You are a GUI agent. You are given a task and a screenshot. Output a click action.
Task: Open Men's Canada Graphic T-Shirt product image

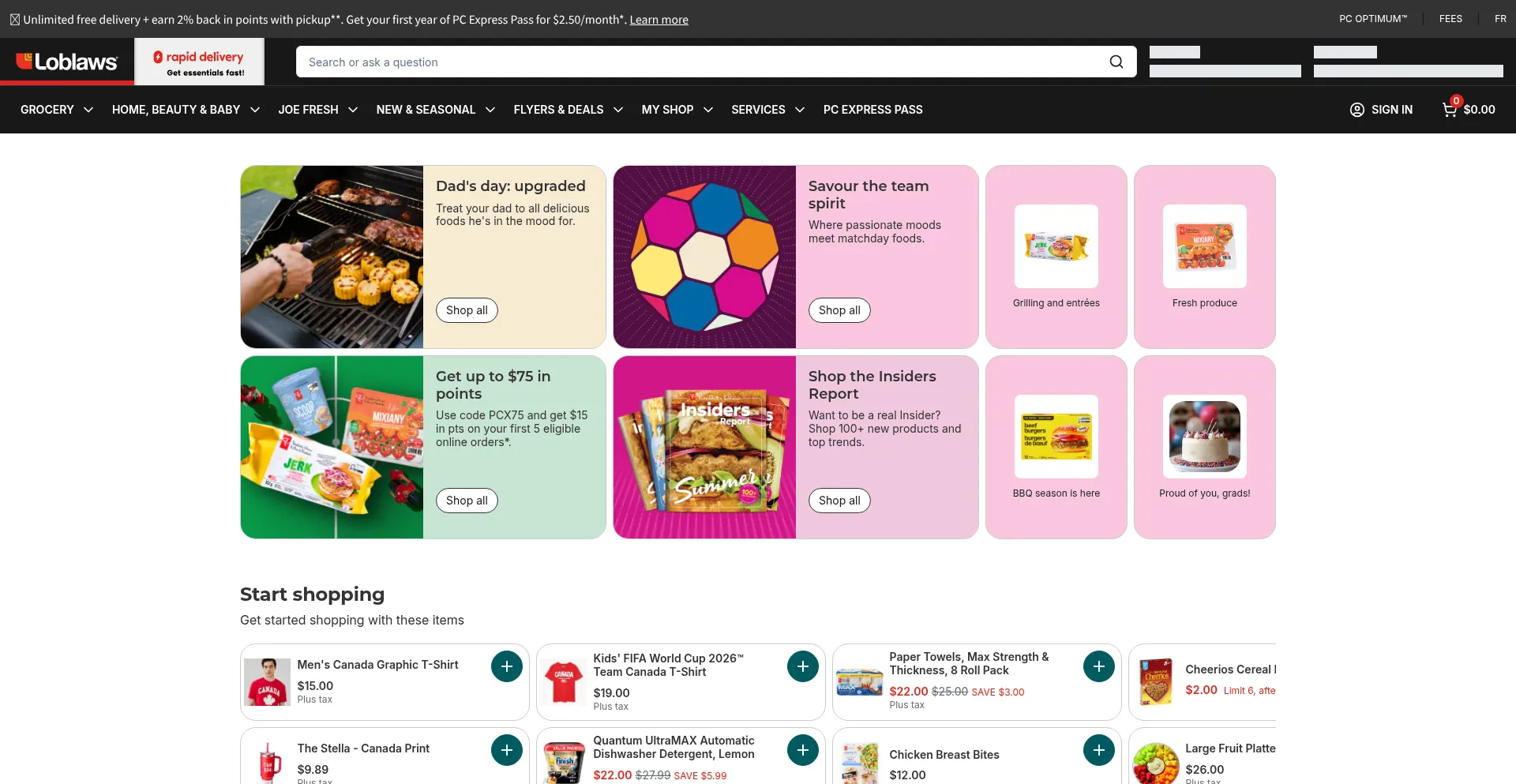point(268,682)
